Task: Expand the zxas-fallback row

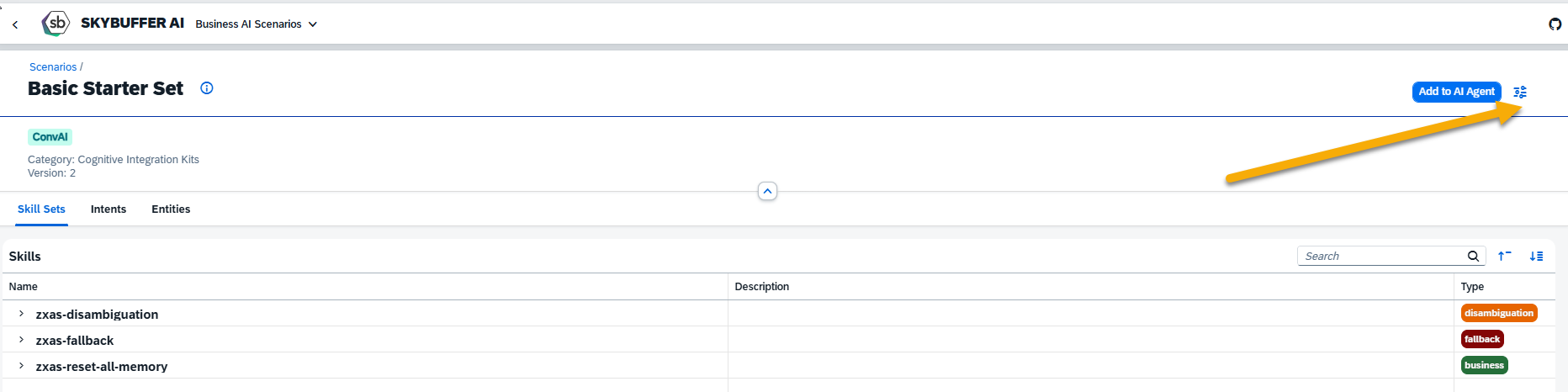Action: click(x=21, y=339)
